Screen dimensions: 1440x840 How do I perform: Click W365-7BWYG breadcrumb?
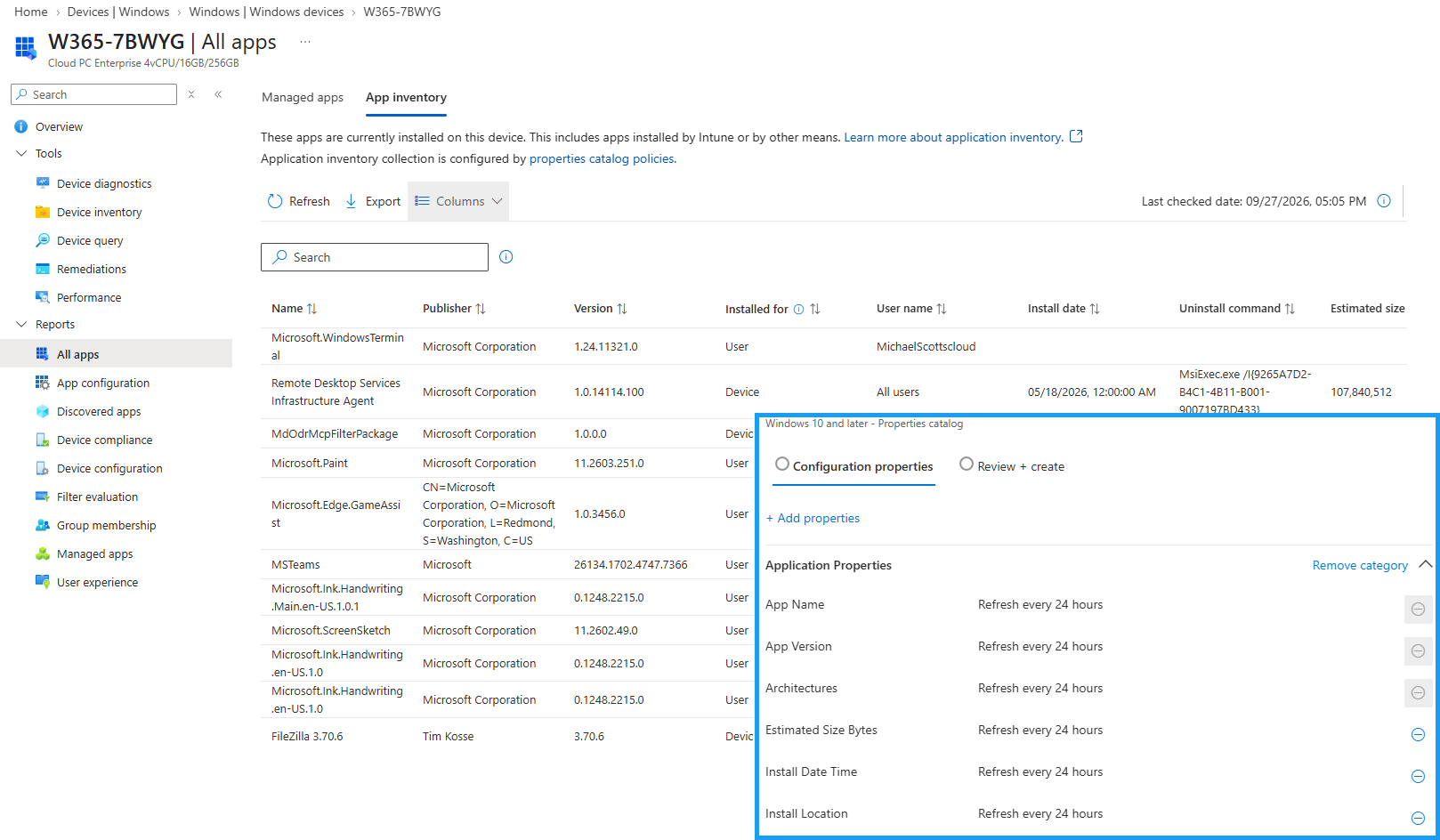pyautogui.click(x=402, y=12)
